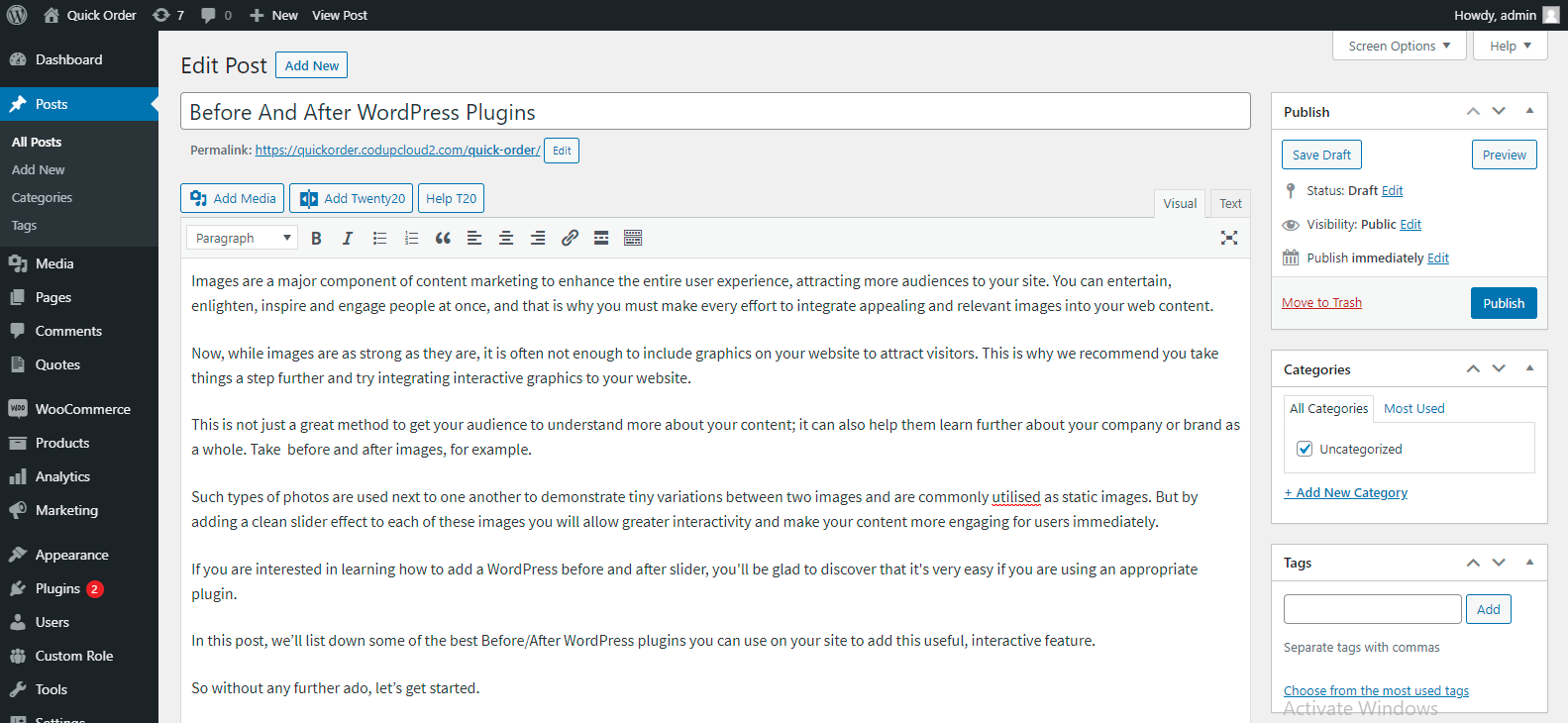Edit the publish schedule
Image resolution: width=1568 pixels, height=723 pixels.
pos(1438,258)
